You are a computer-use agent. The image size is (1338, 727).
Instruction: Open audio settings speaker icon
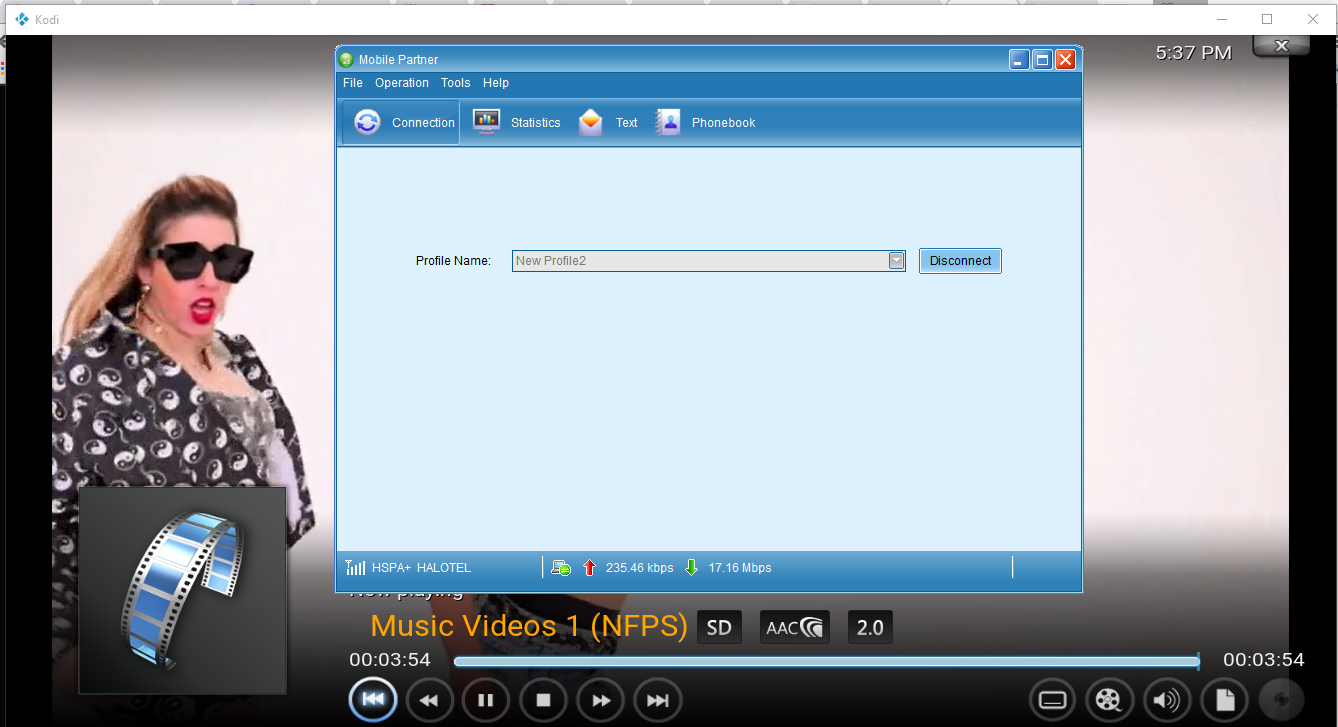tap(1166, 700)
